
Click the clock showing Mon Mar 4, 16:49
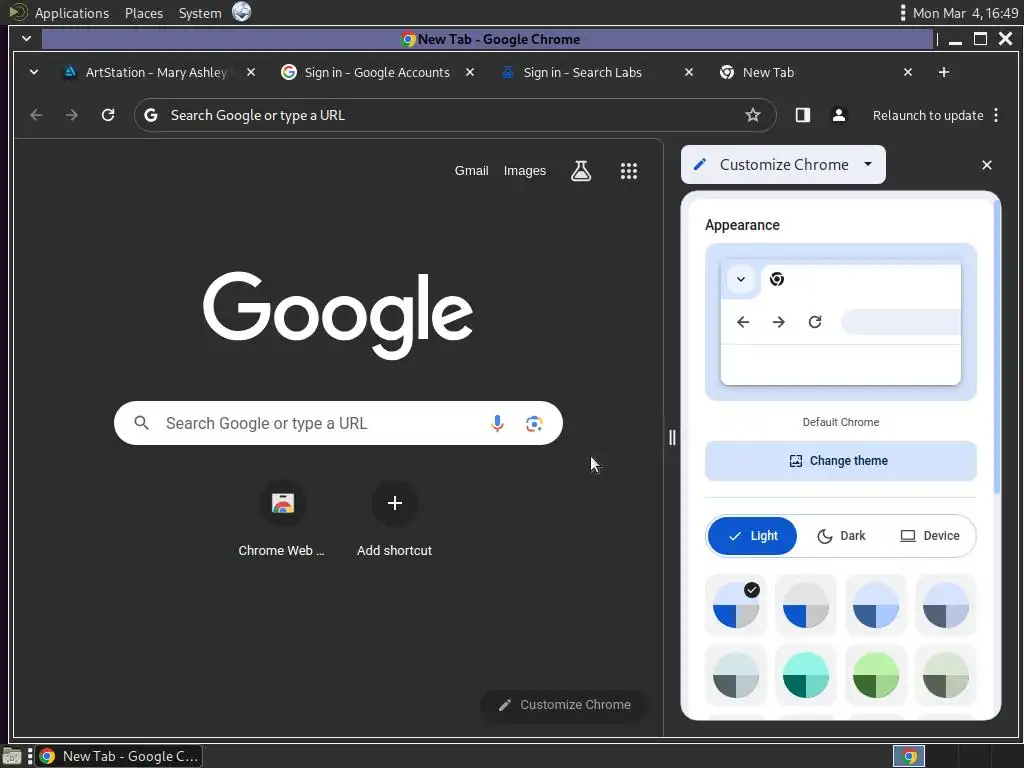pyautogui.click(x=965, y=13)
